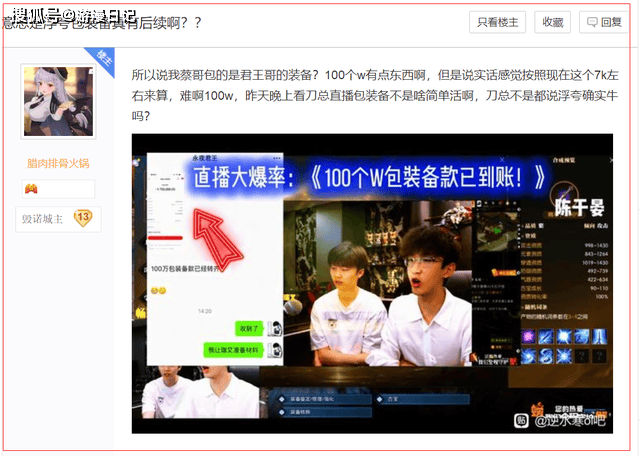Click the 回复 button
The width and height of the screenshot is (640, 456).
tap(604, 22)
